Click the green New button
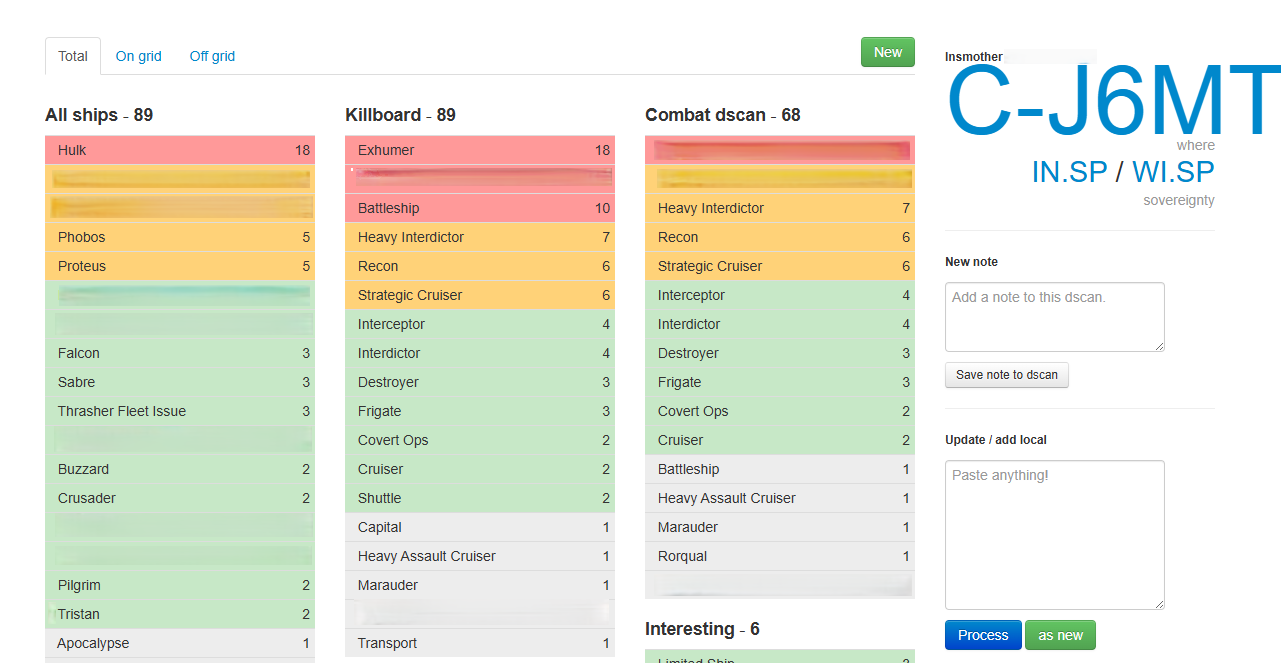Image resolution: width=1281 pixels, height=663 pixels. [x=887, y=52]
